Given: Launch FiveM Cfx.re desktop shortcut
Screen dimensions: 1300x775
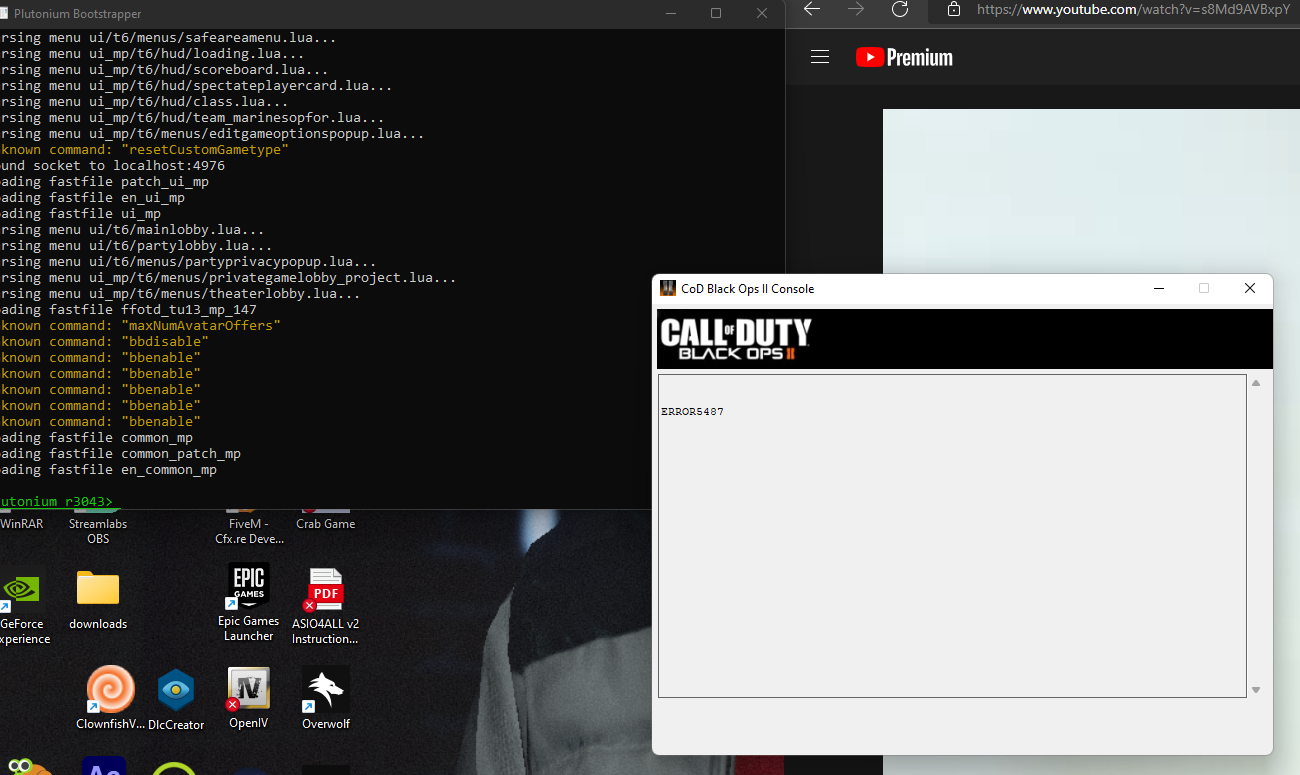Looking at the screenshot, I should tap(249, 528).
